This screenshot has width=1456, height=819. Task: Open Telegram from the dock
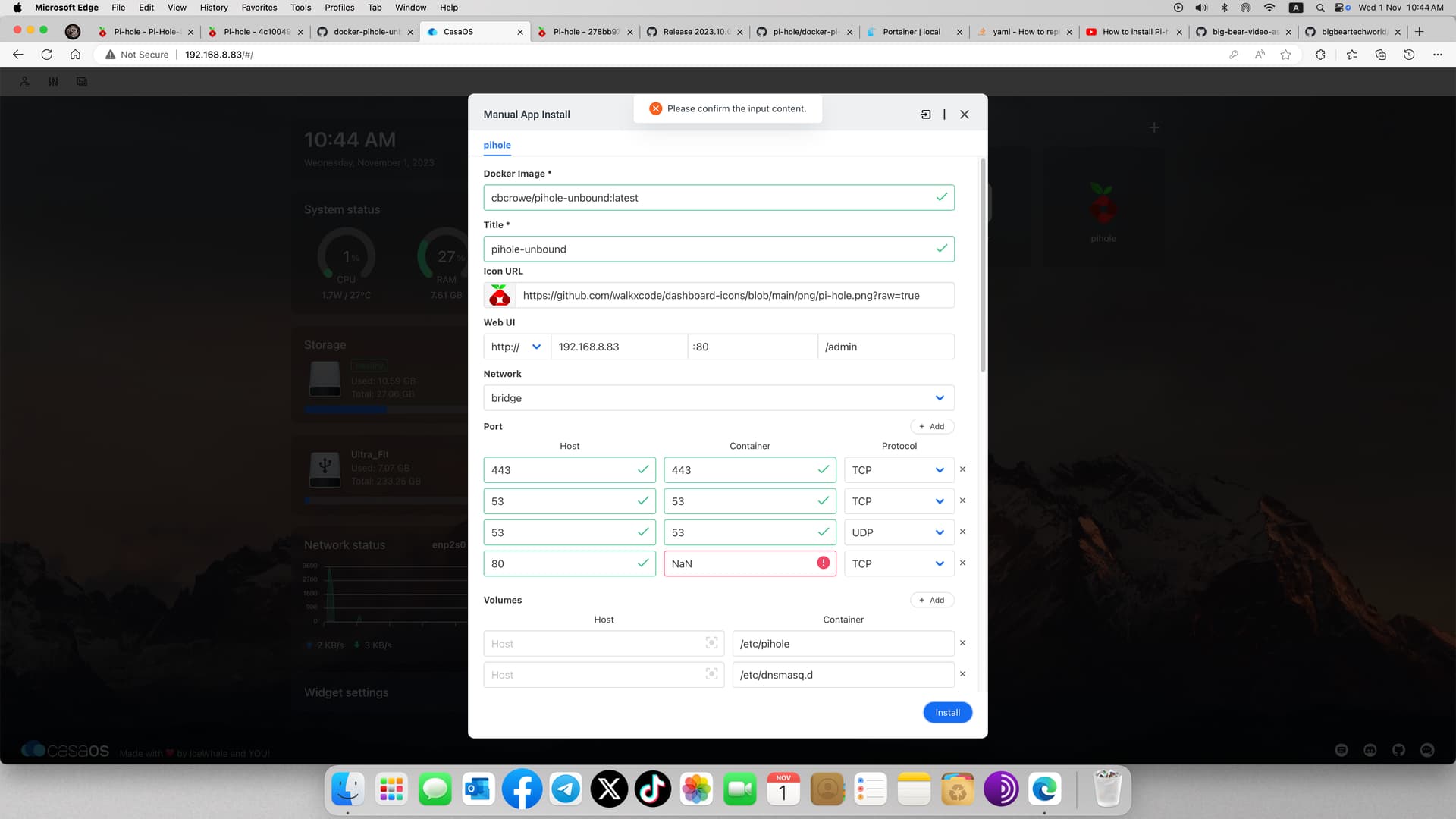click(x=566, y=789)
